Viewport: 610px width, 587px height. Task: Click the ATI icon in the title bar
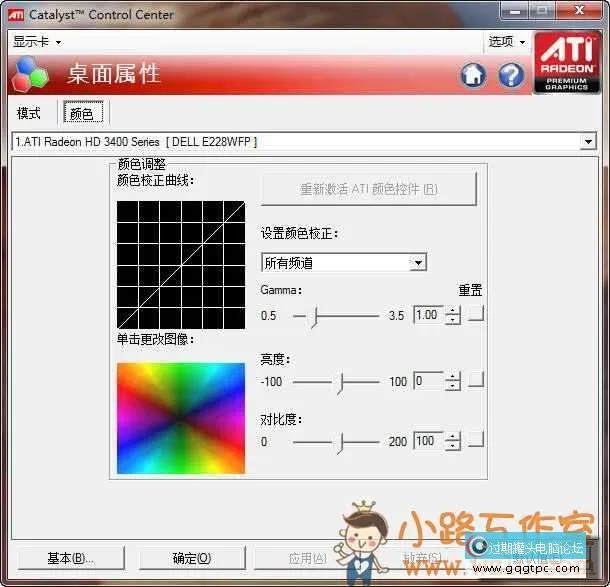(14, 14)
